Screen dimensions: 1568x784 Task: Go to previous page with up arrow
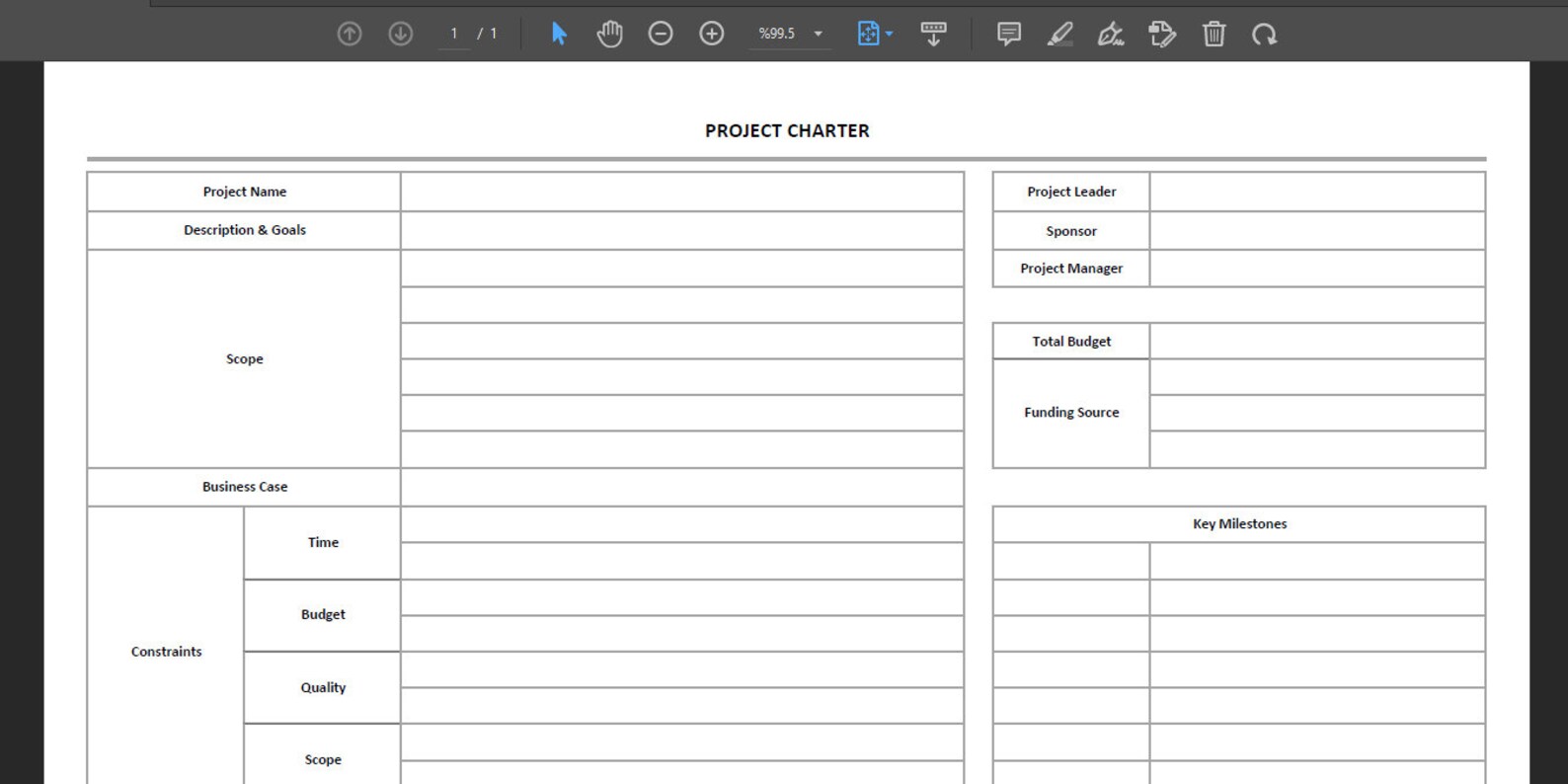click(x=350, y=34)
